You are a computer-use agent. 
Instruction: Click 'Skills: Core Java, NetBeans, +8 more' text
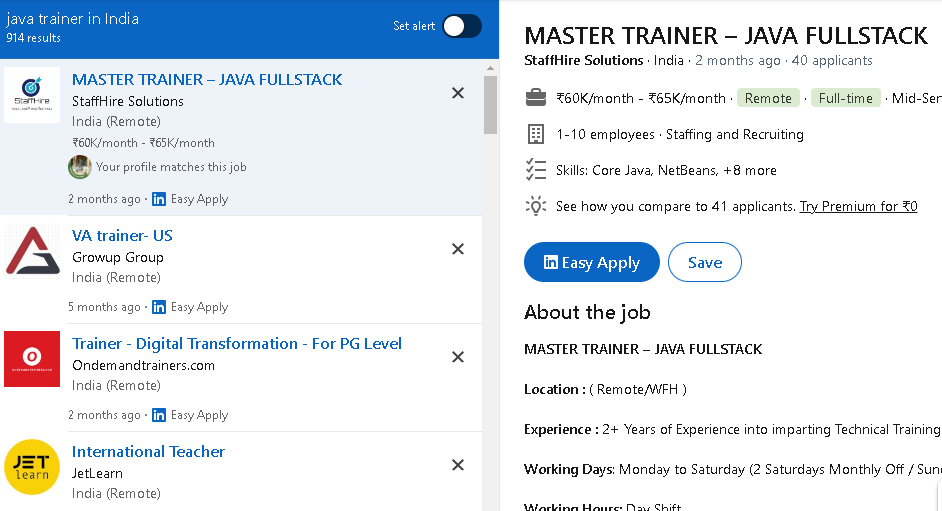point(666,171)
